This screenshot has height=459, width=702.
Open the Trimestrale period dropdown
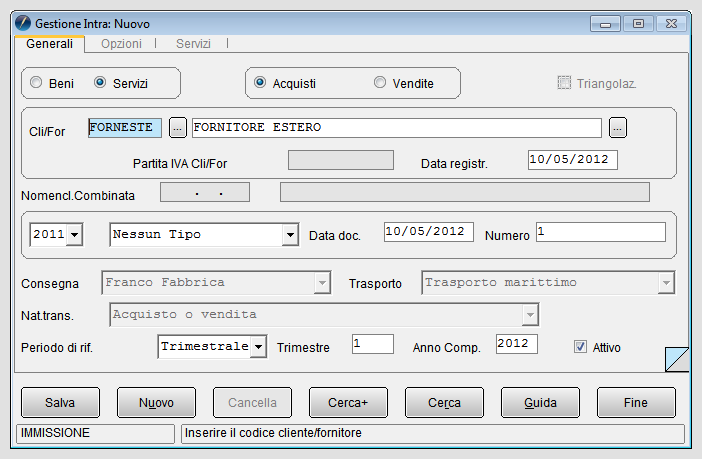(x=258, y=347)
